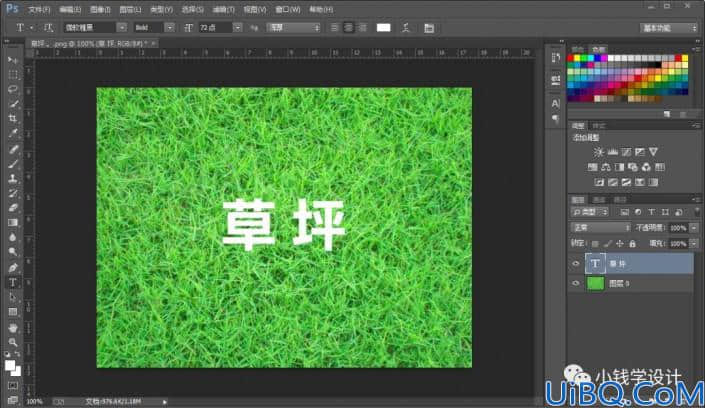The height and width of the screenshot is (408, 705).
Task: Add an Exposure adjustment
Action: pyautogui.click(x=640, y=152)
